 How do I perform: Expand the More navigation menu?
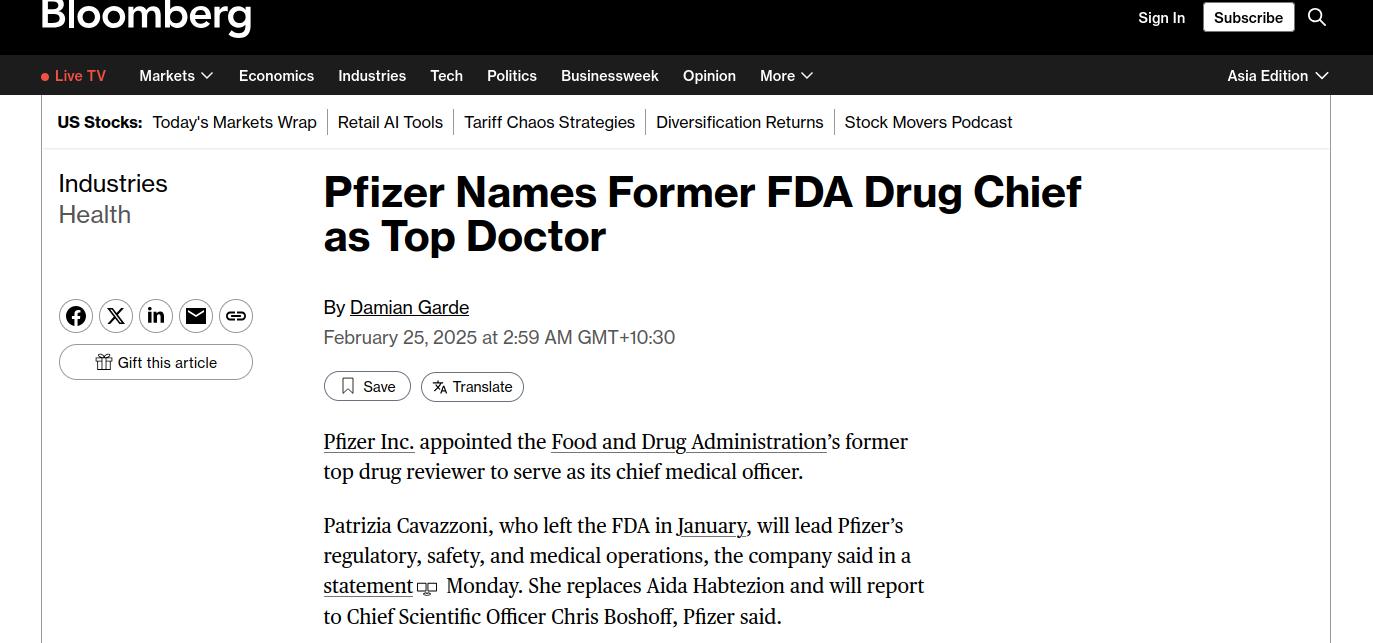click(786, 76)
